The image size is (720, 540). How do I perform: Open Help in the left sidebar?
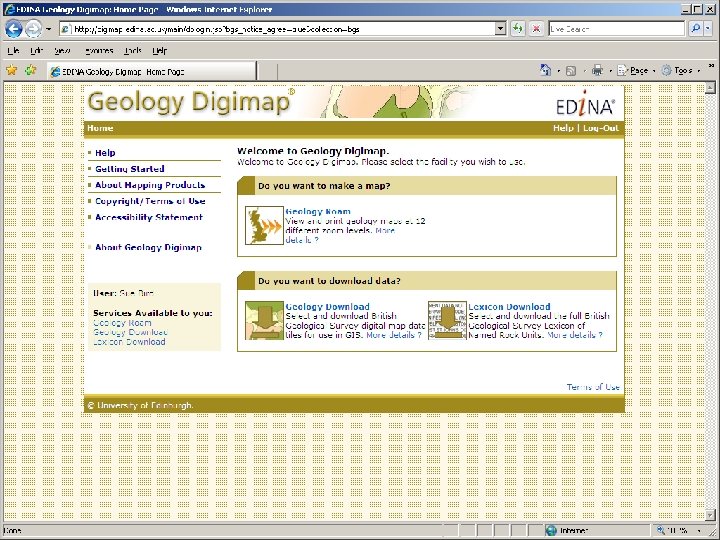tap(105, 153)
